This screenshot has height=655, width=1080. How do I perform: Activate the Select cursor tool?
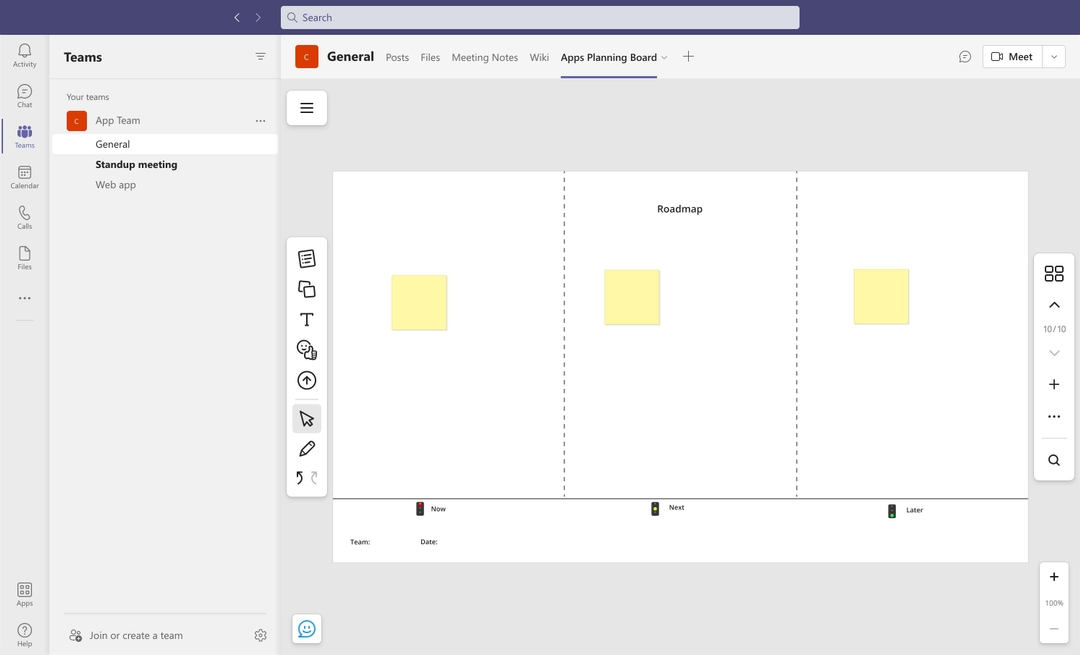click(306, 417)
